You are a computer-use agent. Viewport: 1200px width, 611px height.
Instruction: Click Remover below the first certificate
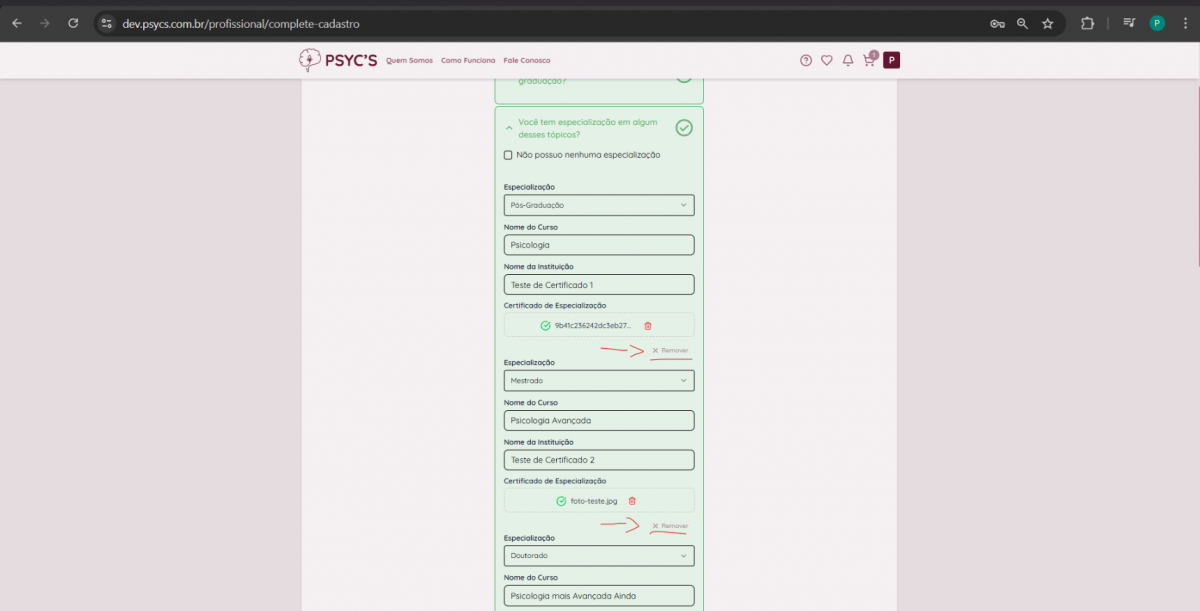(670, 351)
